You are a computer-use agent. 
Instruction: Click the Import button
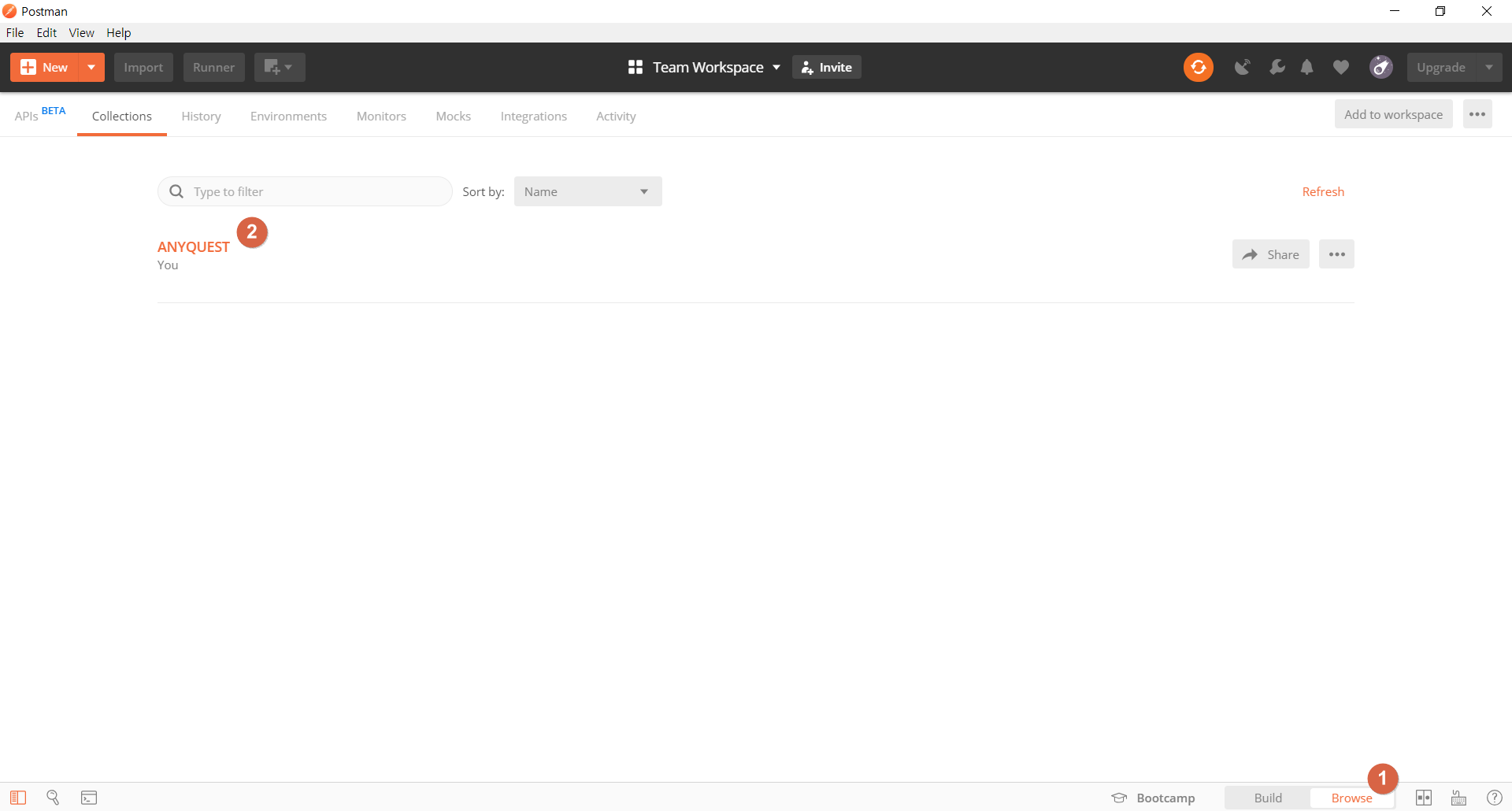143,68
